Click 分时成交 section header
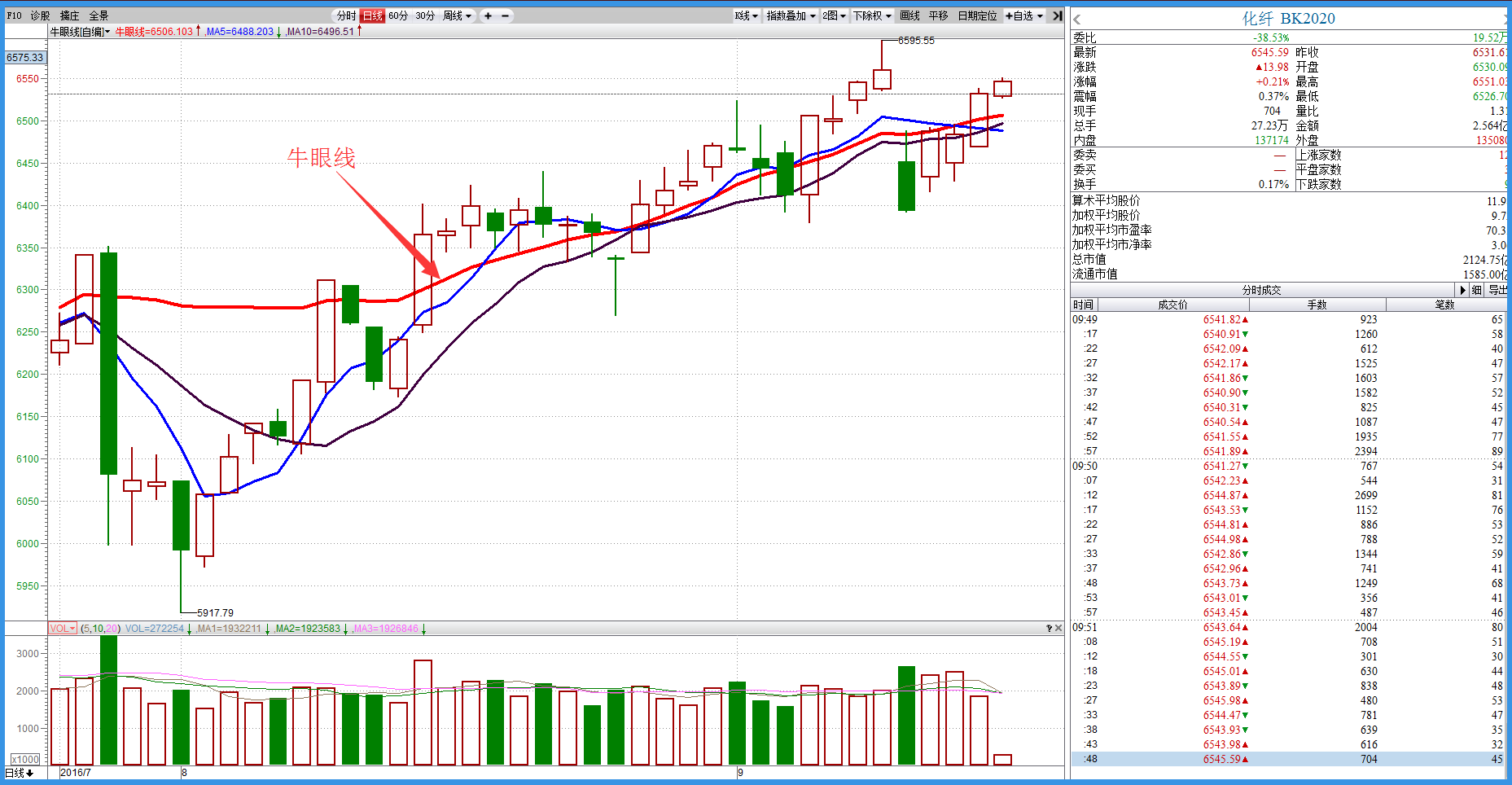Image resolution: width=1512 pixels, height=785 pixels. tap(1261, 290)
